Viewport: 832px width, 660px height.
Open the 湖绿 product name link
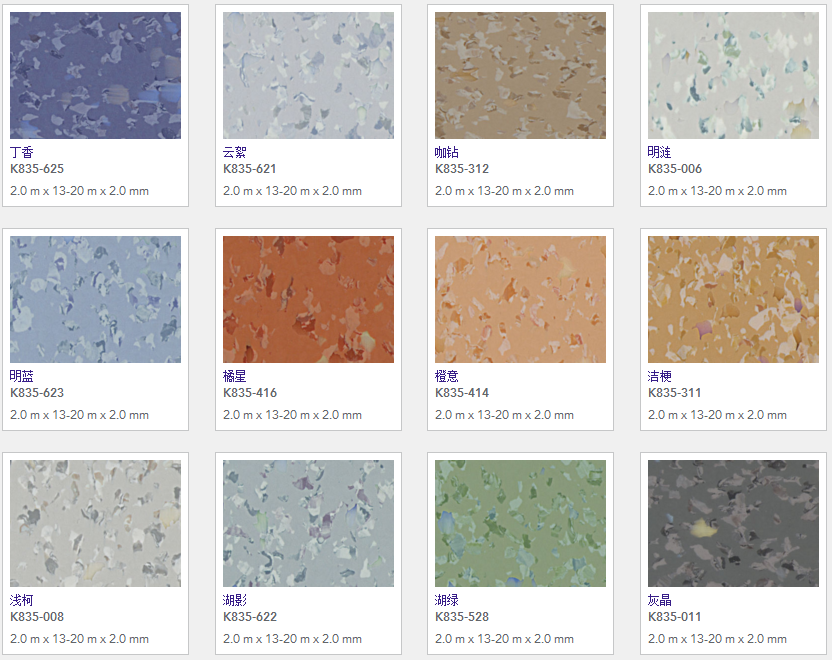pyautogui.click(x=447, y=600)
